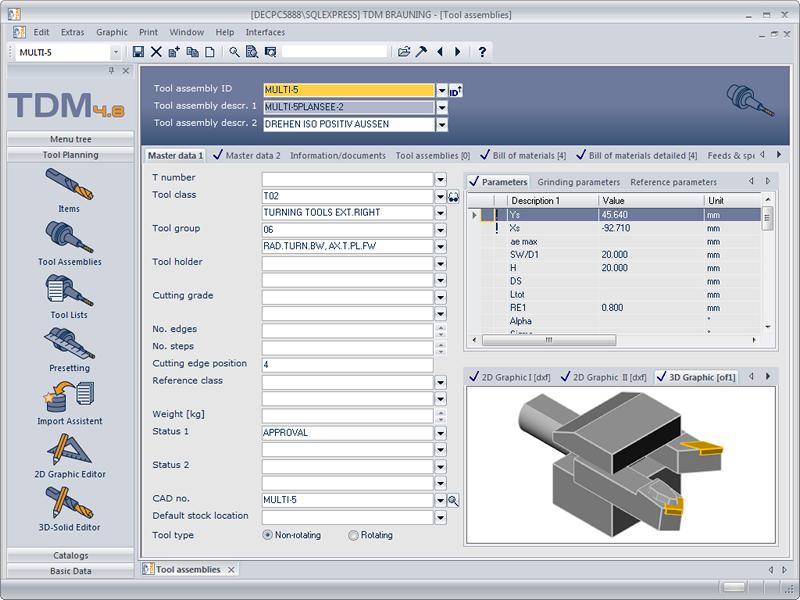Open the Presetting module in the sidebar
The height and width of the screenshot is (600, 800).
[70, 345]
